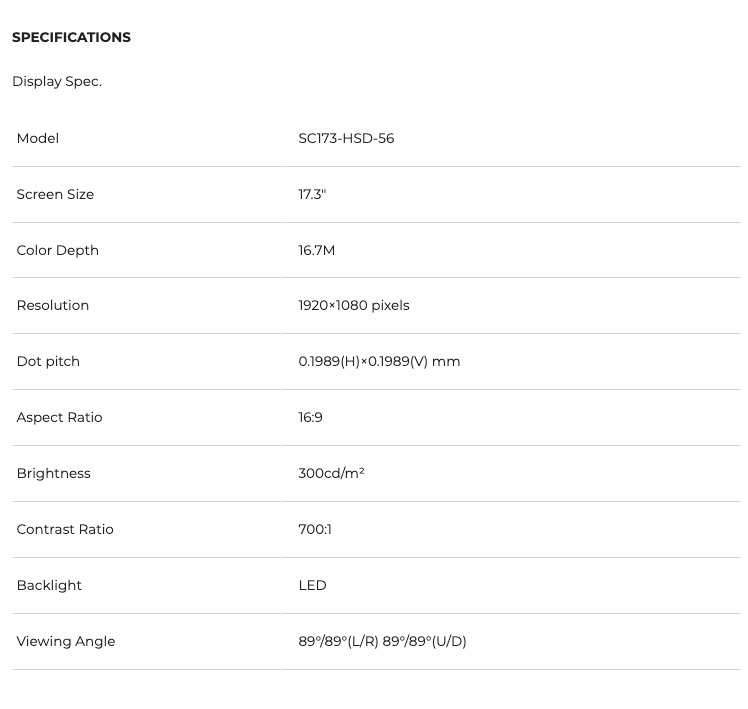748x709 pixels.
Task: Select the 0.1989(H)×0.1989(V) mm value
Action: pos(379,361)
